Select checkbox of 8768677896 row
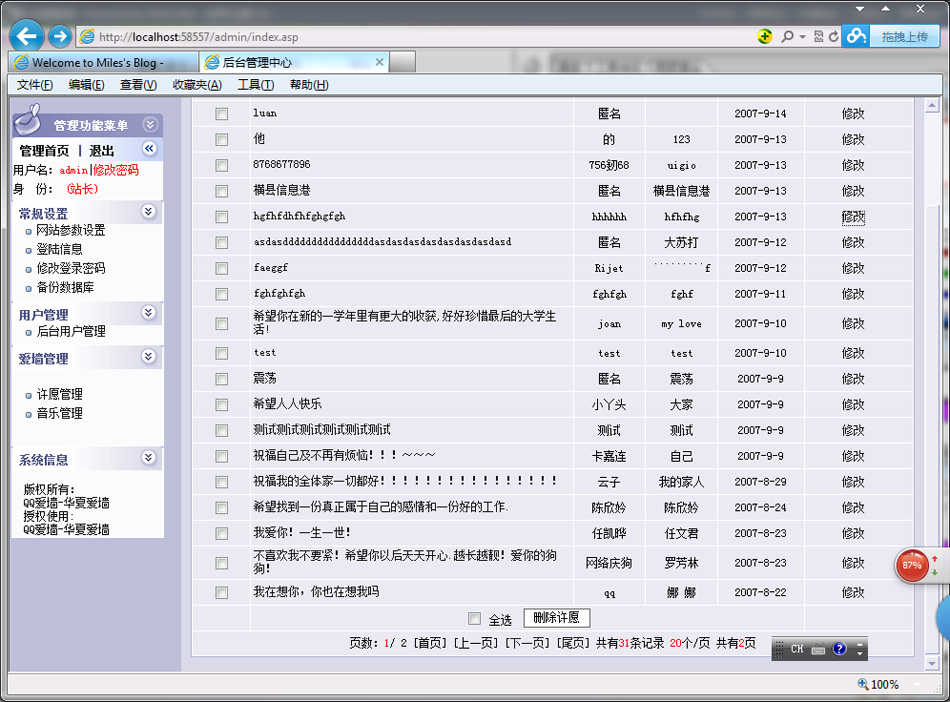950x702 pixels. (x=222, y=165)
